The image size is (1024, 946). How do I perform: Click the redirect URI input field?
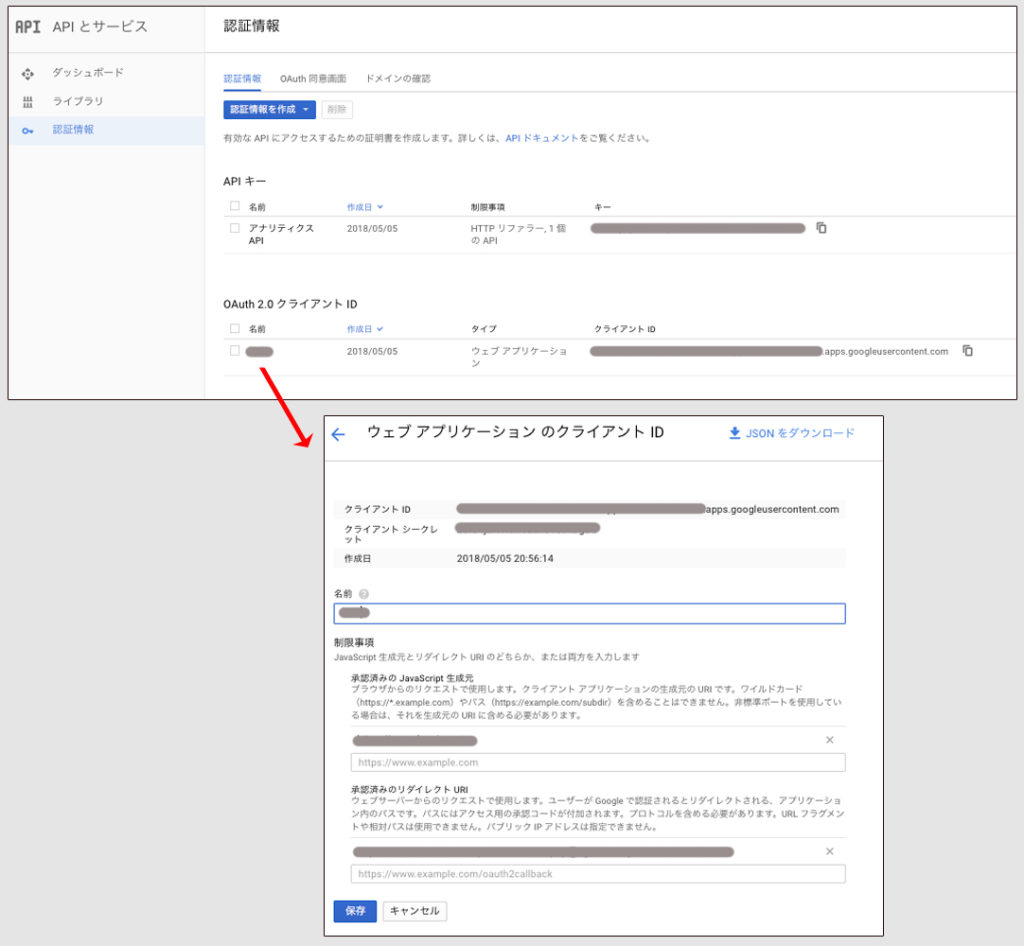pyautogui.click(x=597, y=873)
